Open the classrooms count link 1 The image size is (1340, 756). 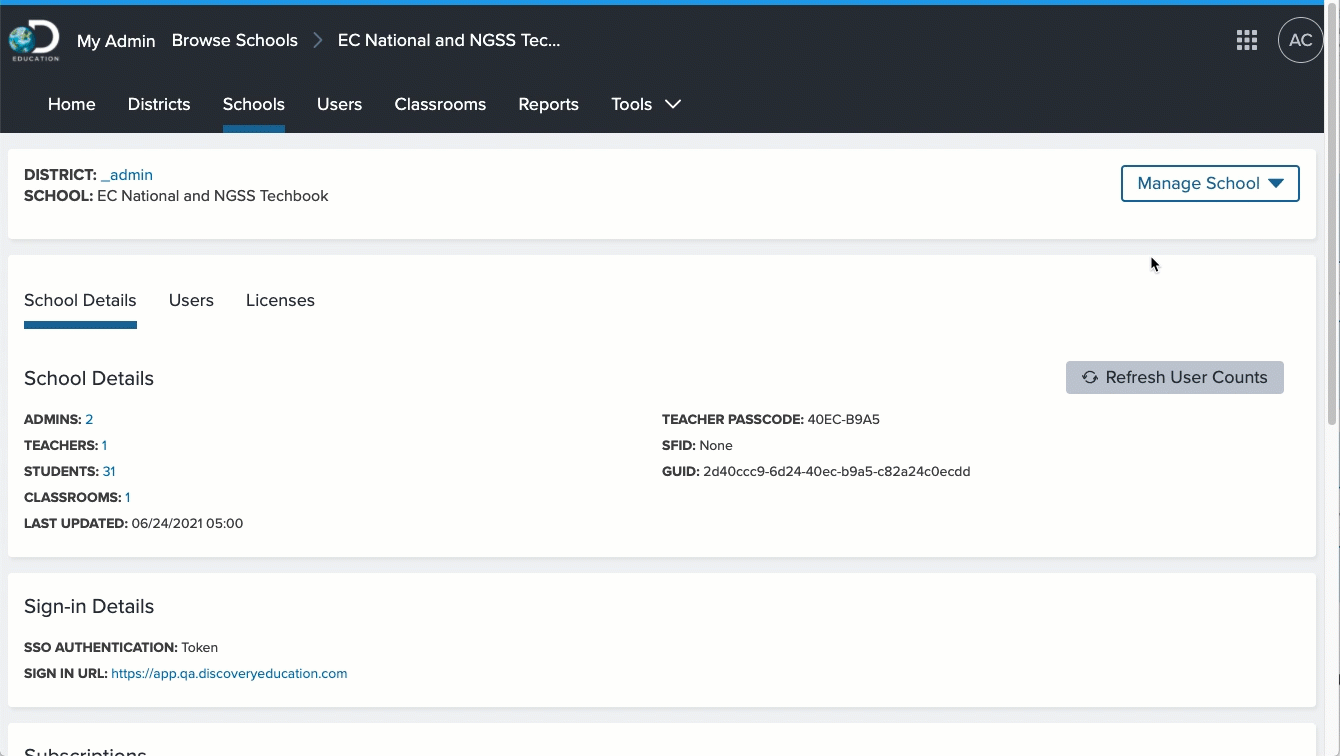128,497
